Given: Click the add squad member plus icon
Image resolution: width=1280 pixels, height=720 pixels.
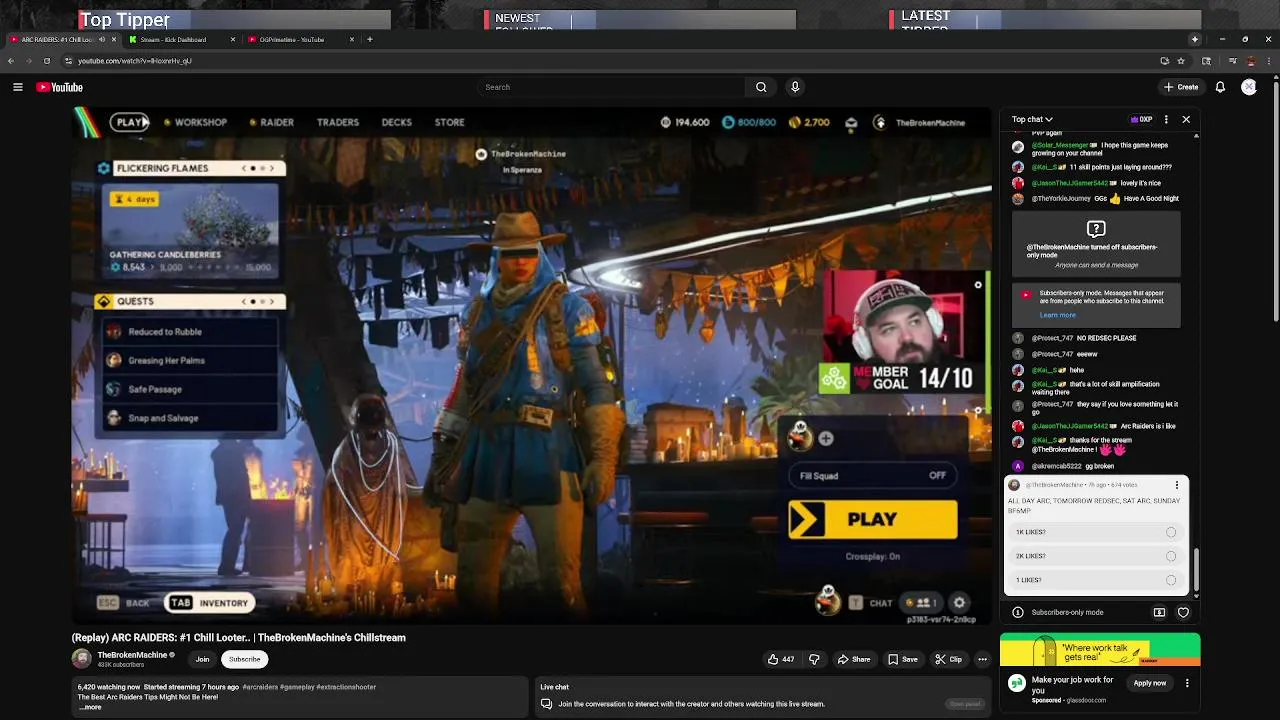Looking at the screenshot, I should coord(826,438).
